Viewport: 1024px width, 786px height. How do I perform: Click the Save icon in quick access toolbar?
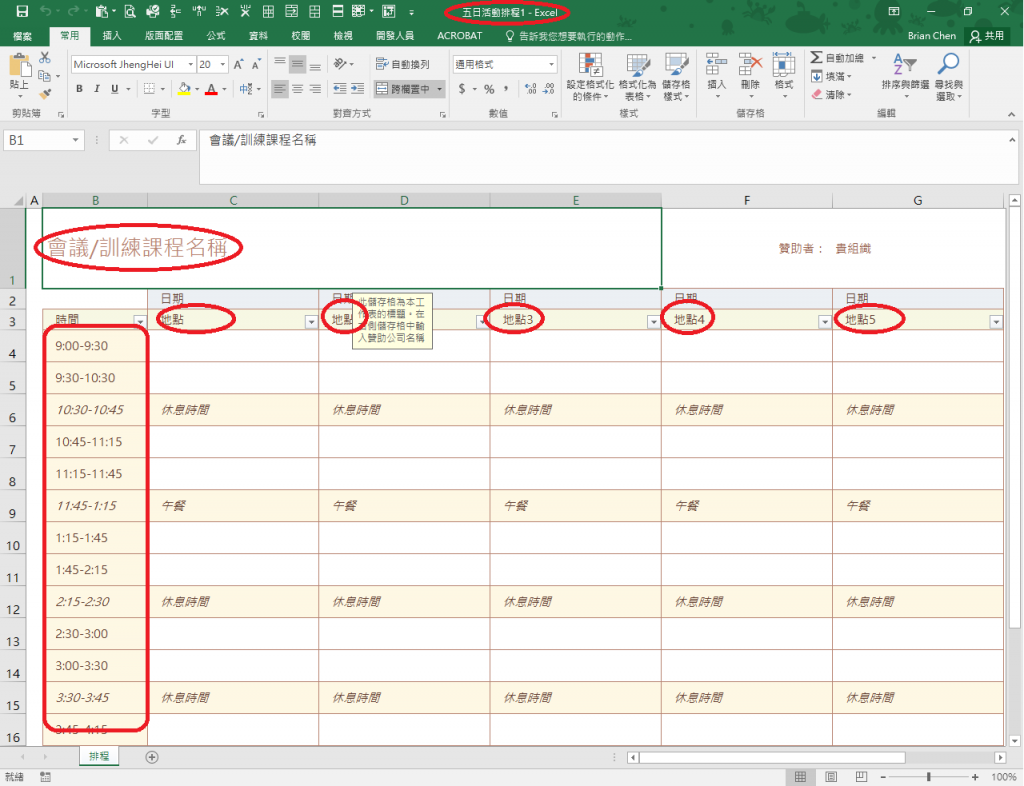click(x=22, y=12)
